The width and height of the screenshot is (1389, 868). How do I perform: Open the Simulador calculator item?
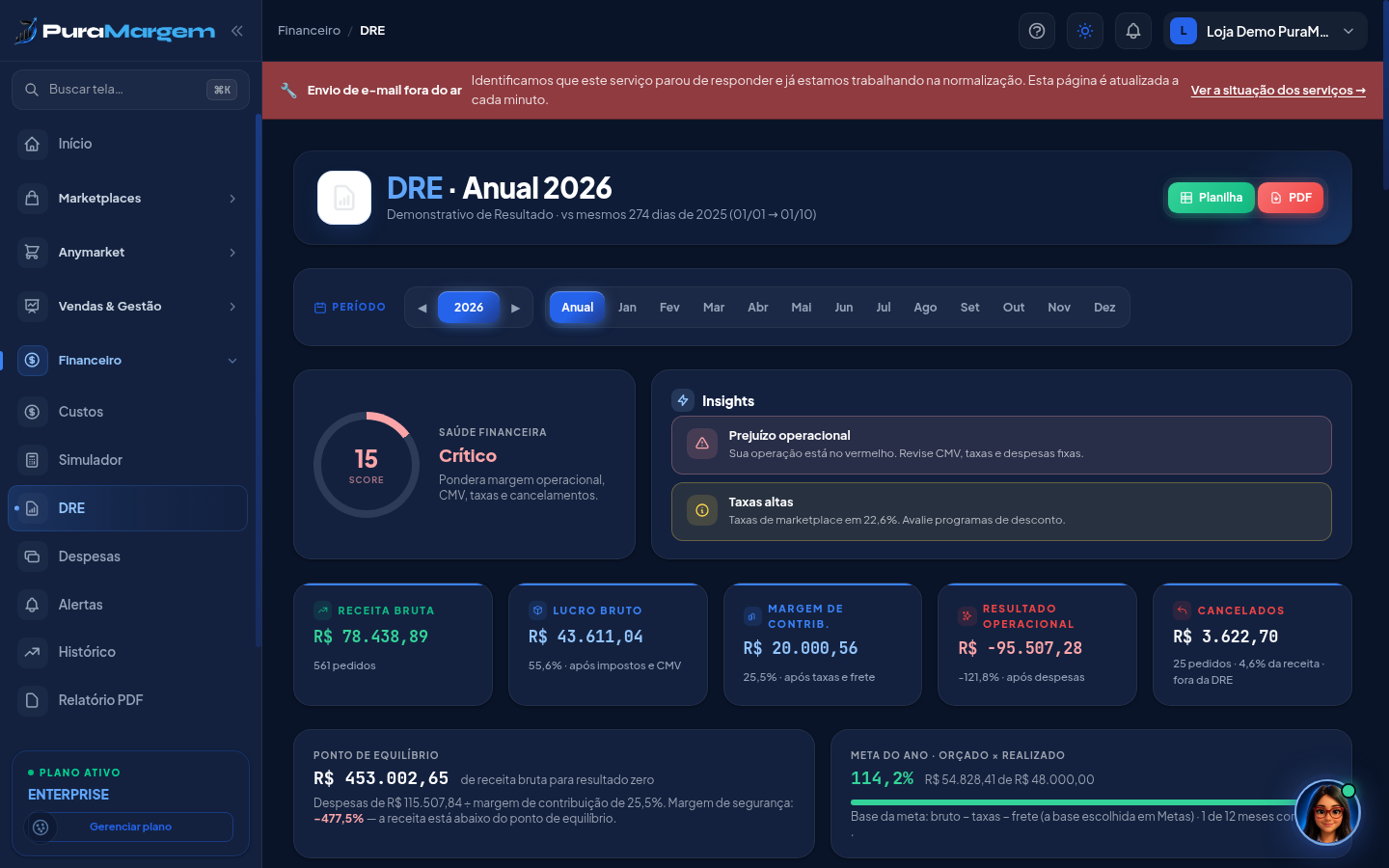[x=127, y=460]
